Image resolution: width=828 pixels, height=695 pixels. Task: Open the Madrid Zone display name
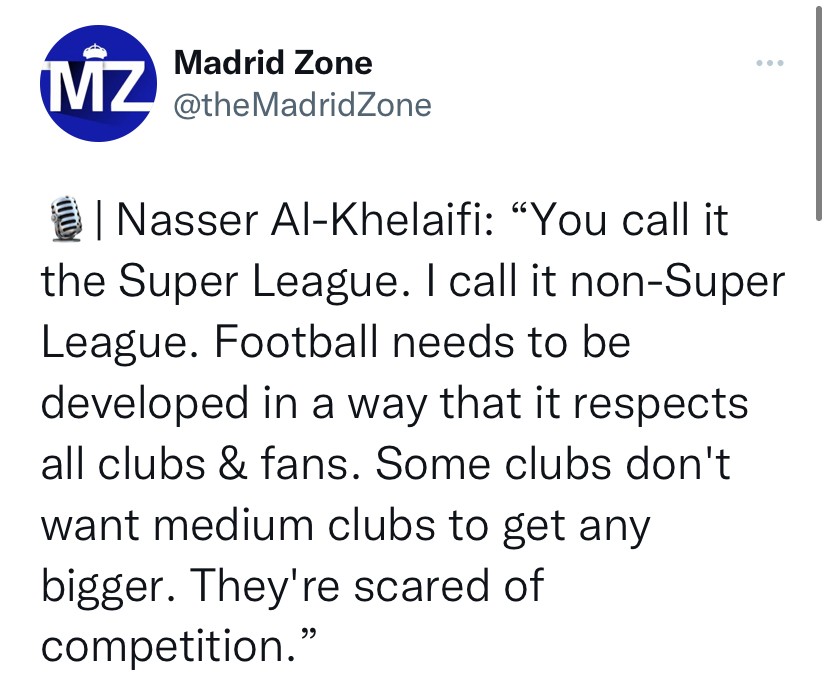point(273,62)
